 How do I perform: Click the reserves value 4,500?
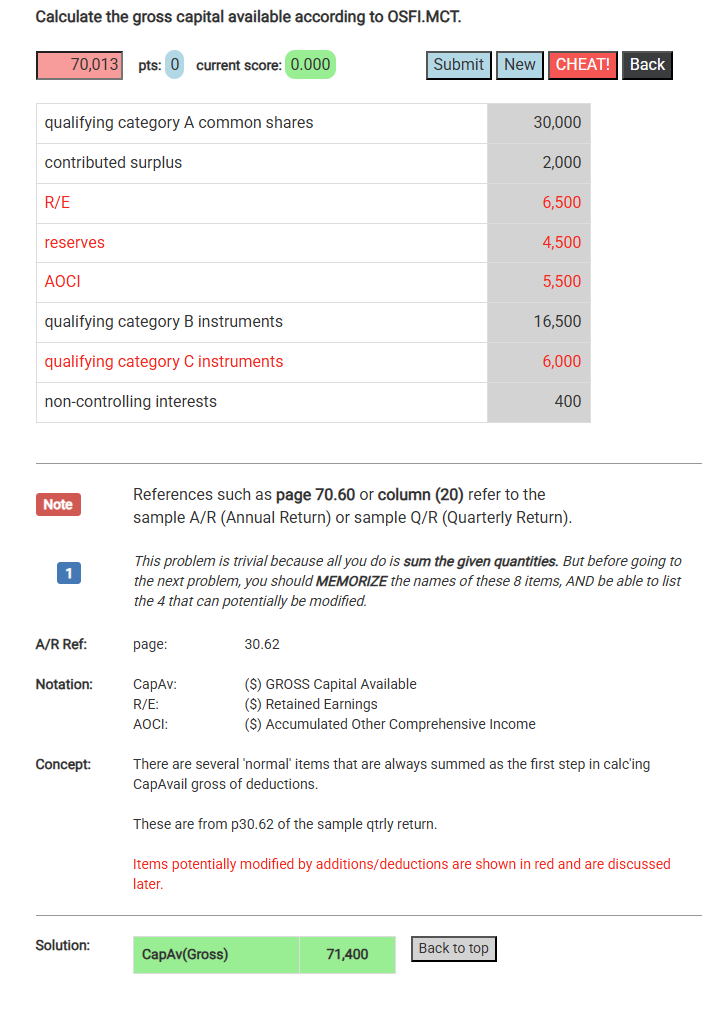(561, 243)
